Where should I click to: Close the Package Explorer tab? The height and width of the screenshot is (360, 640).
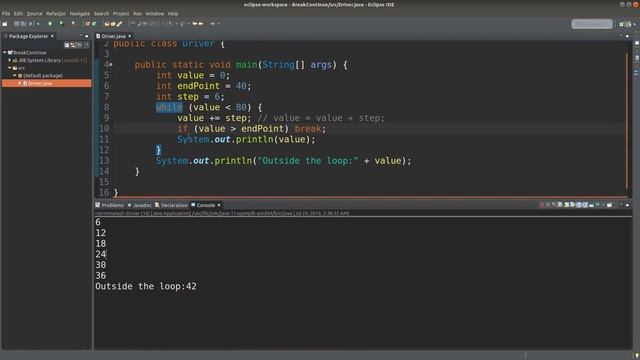[52, 36]
